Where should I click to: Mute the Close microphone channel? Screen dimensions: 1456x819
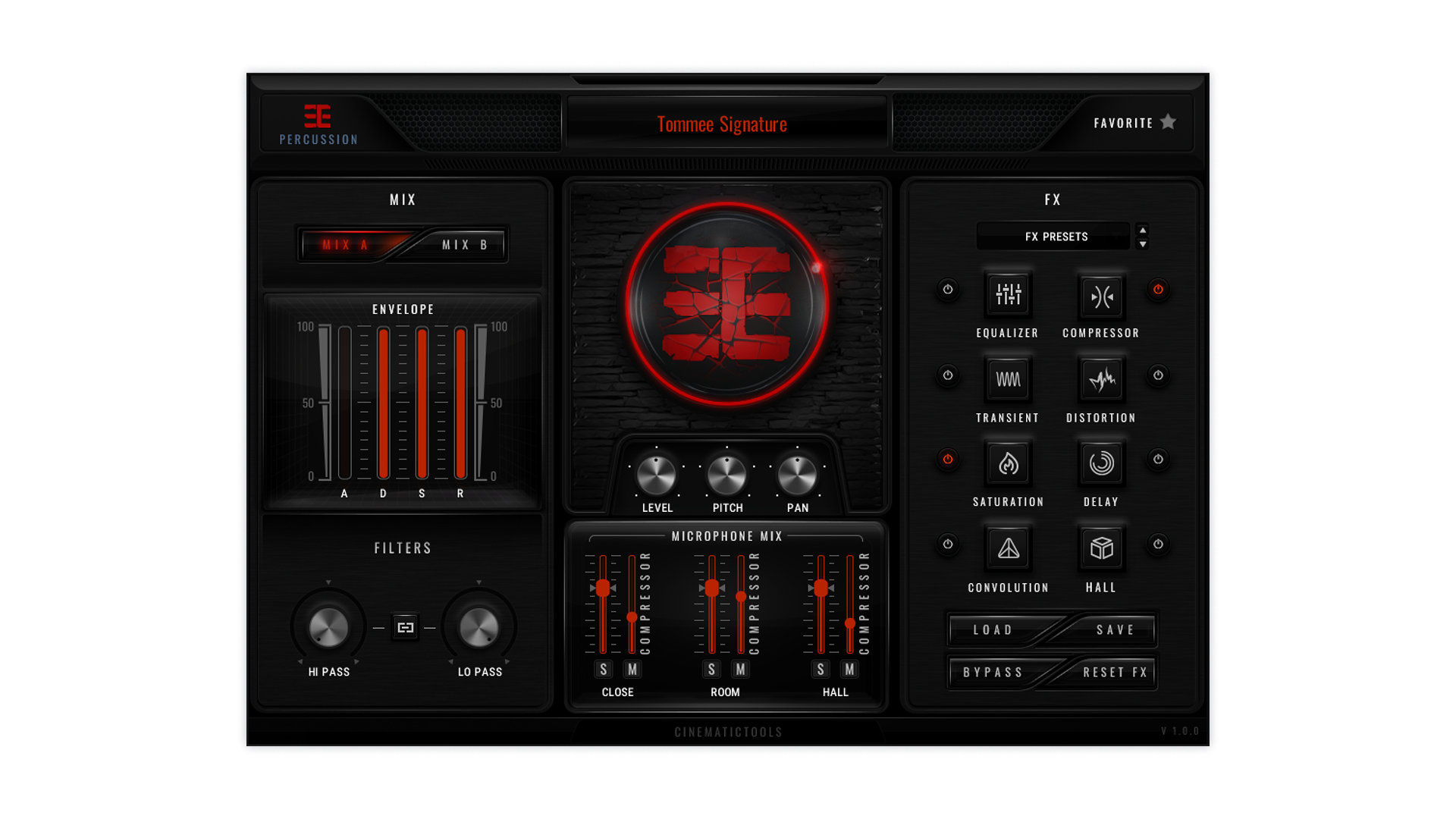[632, 670]
